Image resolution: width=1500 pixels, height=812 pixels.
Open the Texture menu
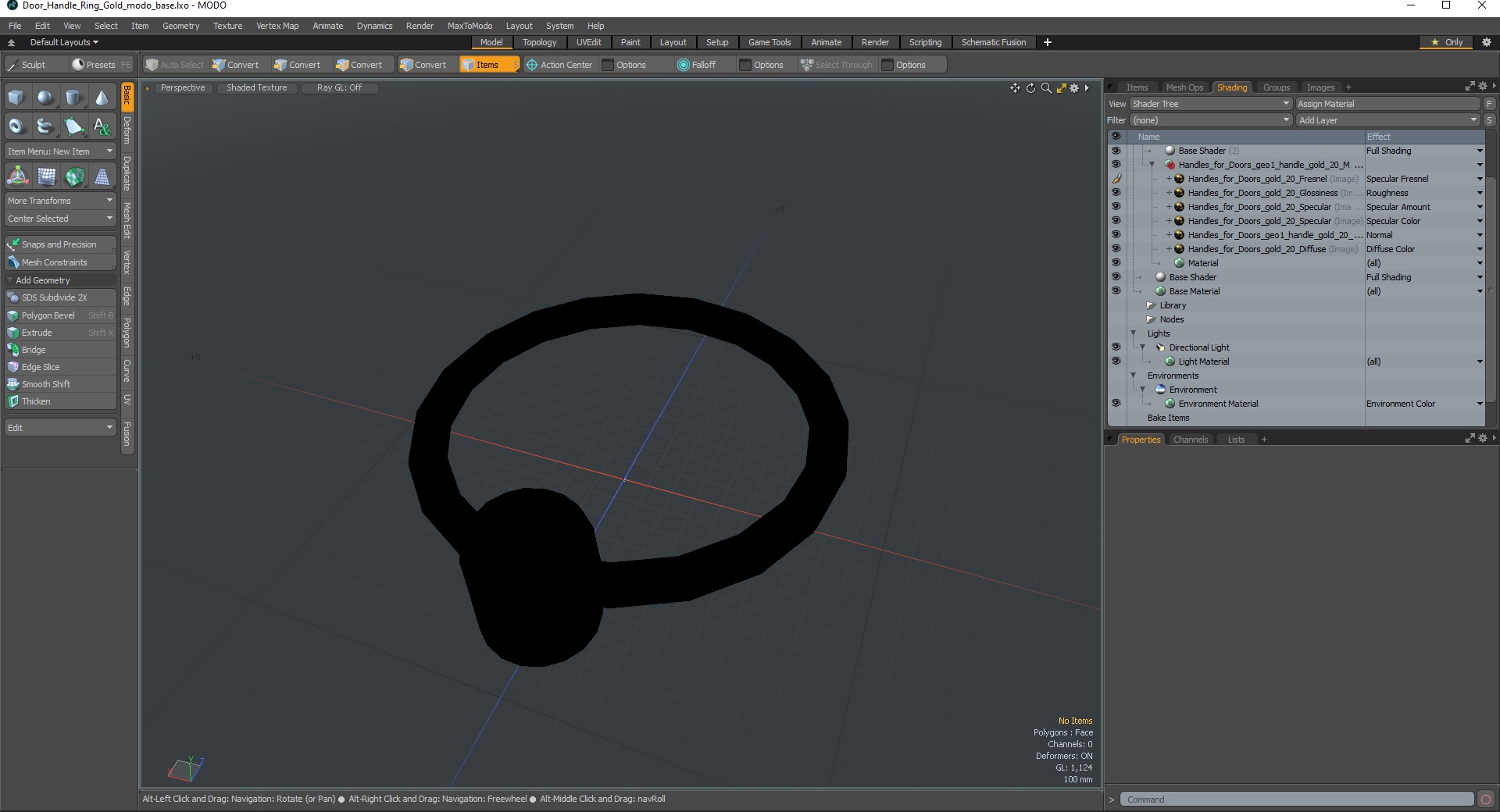pyautogui.click(x=227, y=26)
